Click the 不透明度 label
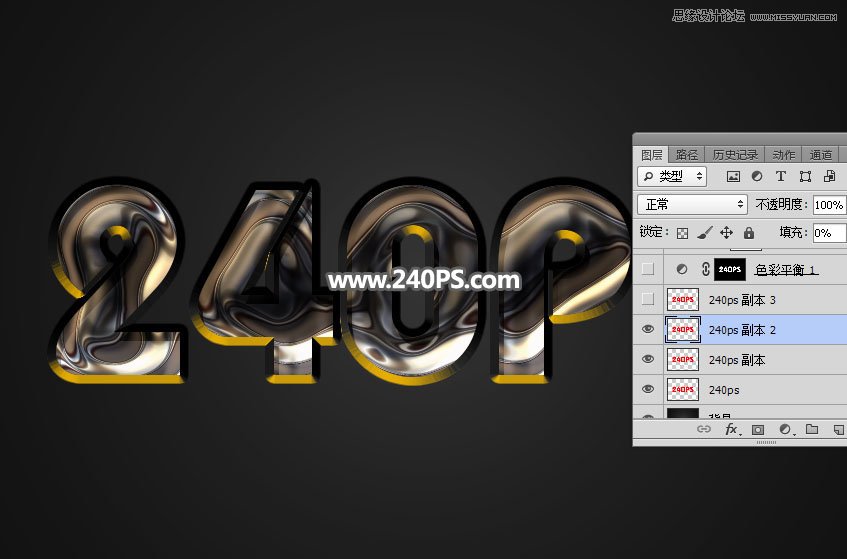 [780, 205]
